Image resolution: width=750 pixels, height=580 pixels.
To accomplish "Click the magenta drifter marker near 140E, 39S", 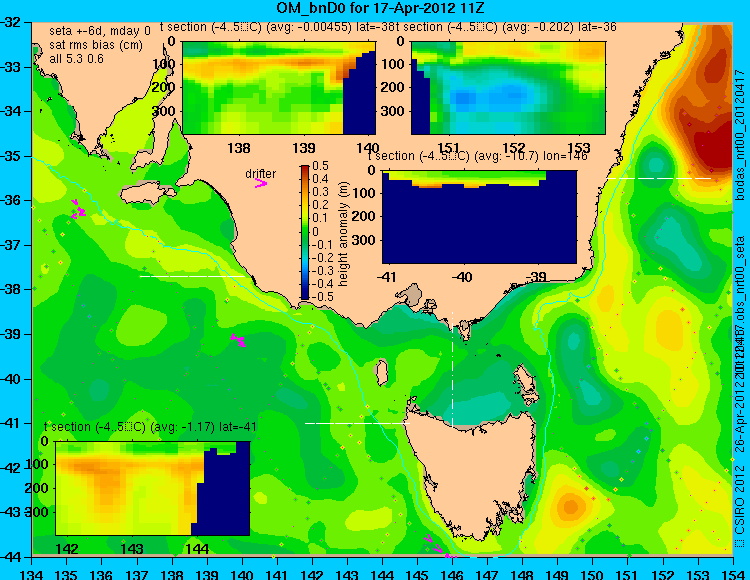I will [238, 340].
